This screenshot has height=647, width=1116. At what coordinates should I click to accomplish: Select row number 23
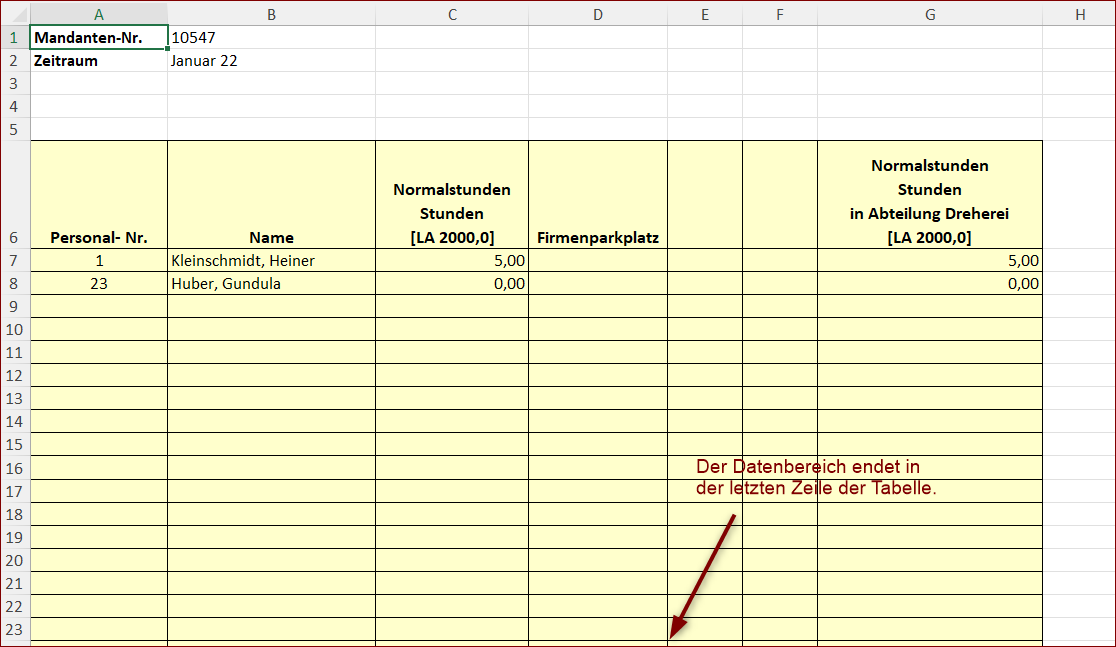point(15,629)
